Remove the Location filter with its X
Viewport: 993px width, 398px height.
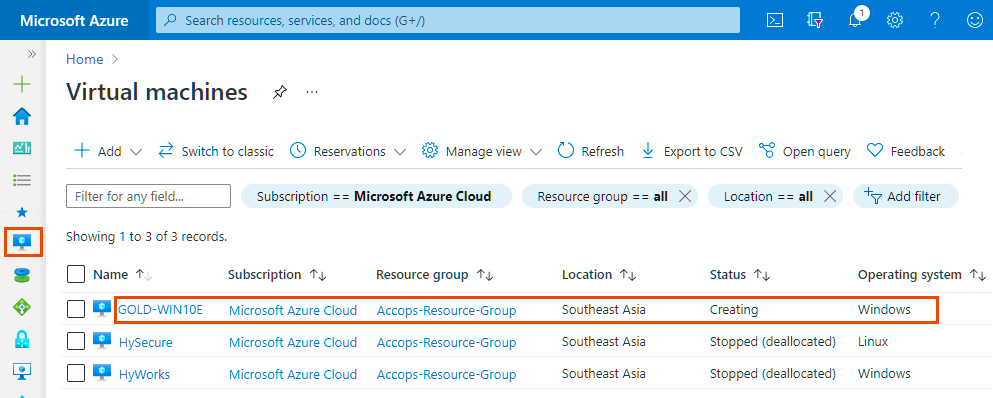click(830, 196)
